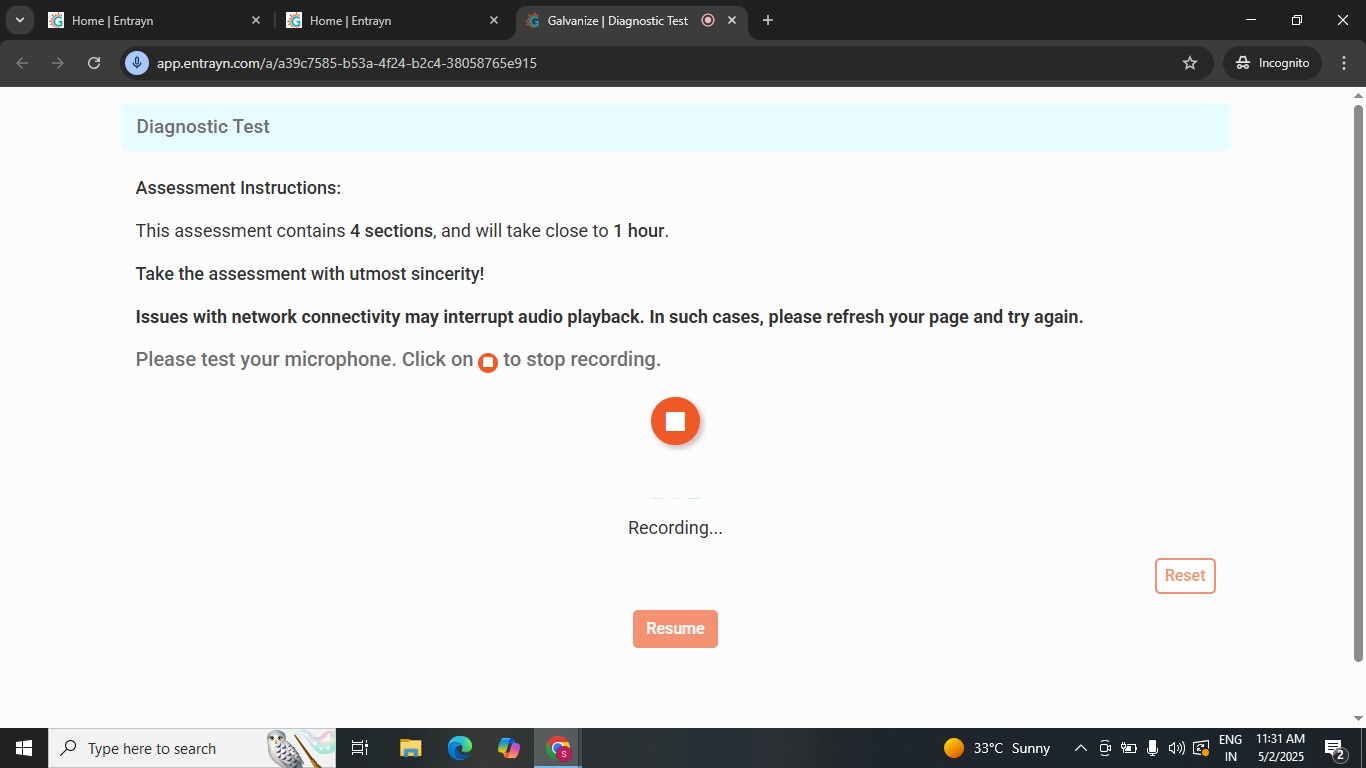Close the second Home | Entrayn tab
The width and height of the screenshot is (1366, 768).
coord(494,20)
